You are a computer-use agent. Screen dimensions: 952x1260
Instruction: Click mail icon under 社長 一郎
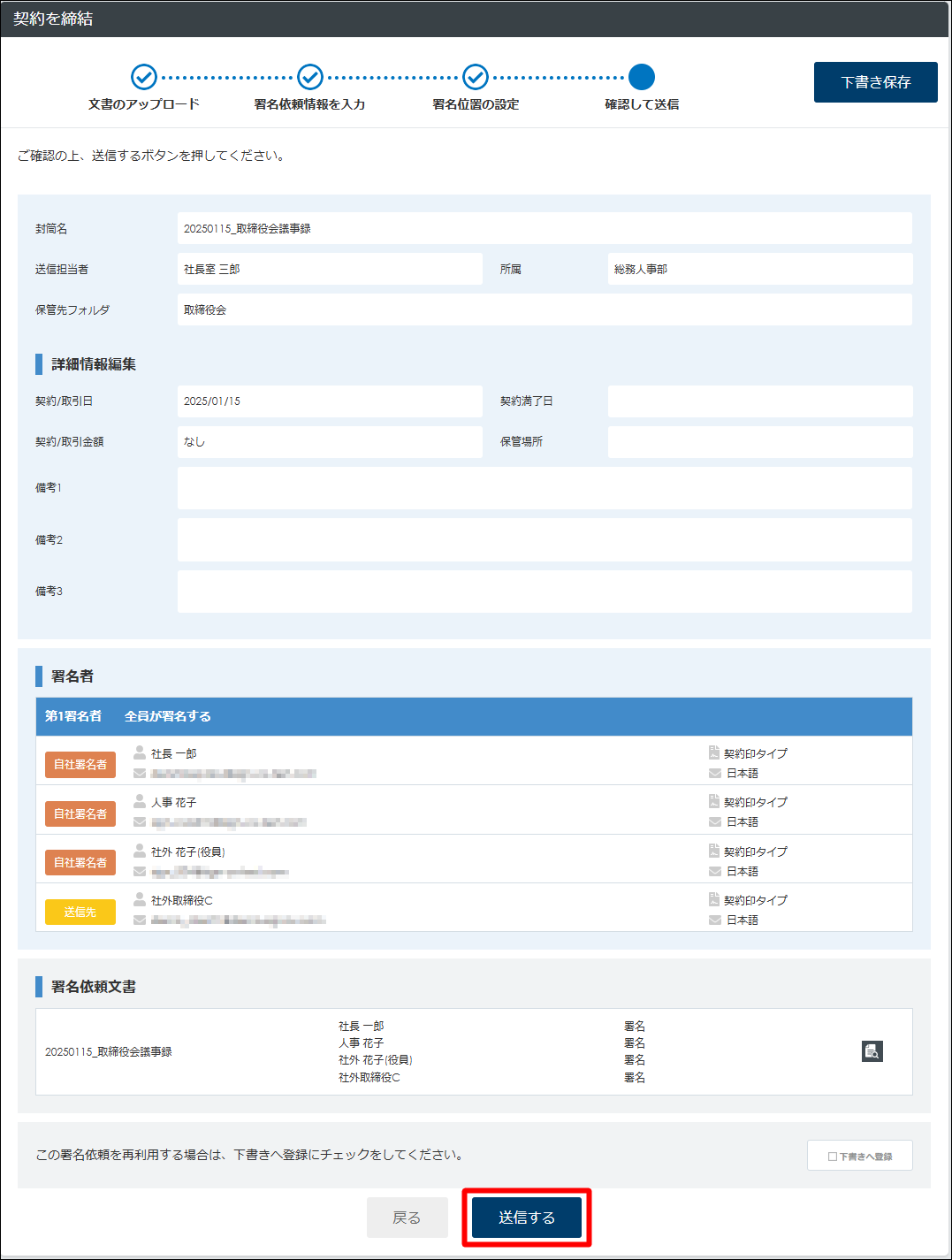click(x=140, y=774)
